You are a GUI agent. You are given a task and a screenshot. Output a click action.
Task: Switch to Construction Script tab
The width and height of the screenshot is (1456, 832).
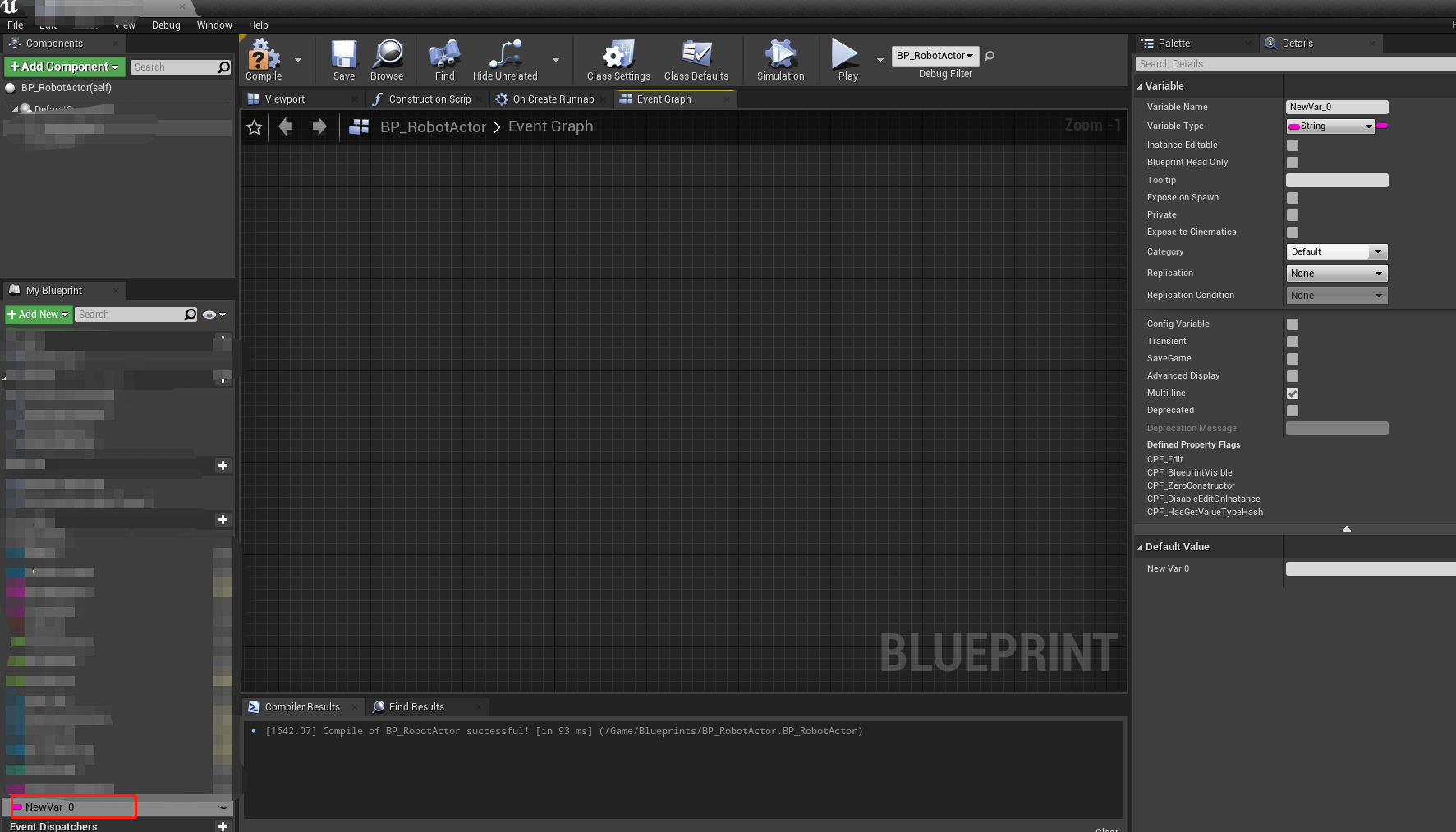[429, 99]
